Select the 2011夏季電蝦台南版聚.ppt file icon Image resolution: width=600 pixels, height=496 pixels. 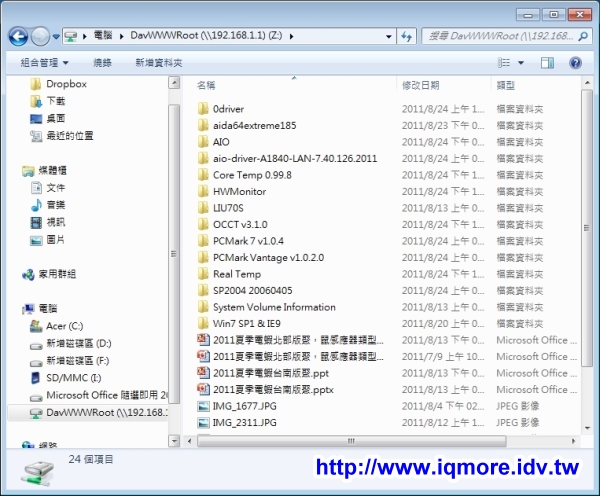click(x=203, y=373)
